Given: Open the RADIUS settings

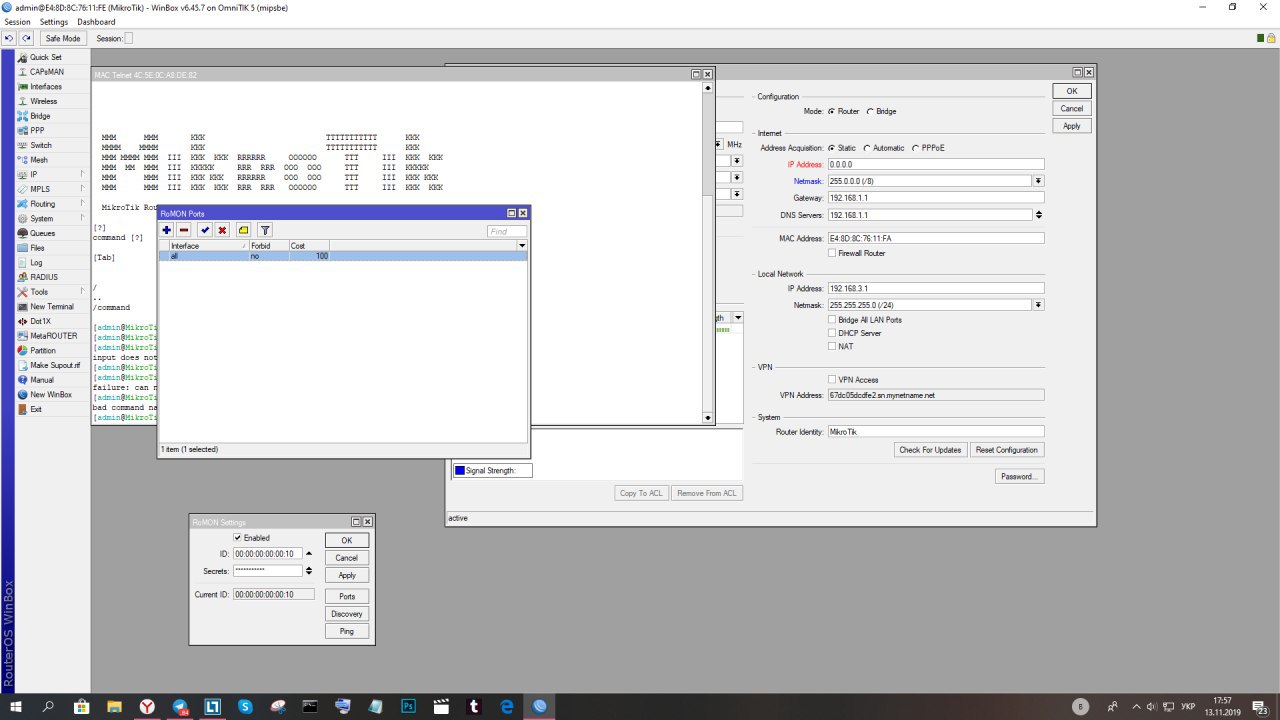Looking at the screenshot, I should pyautogui.click(x=43, y=277).
